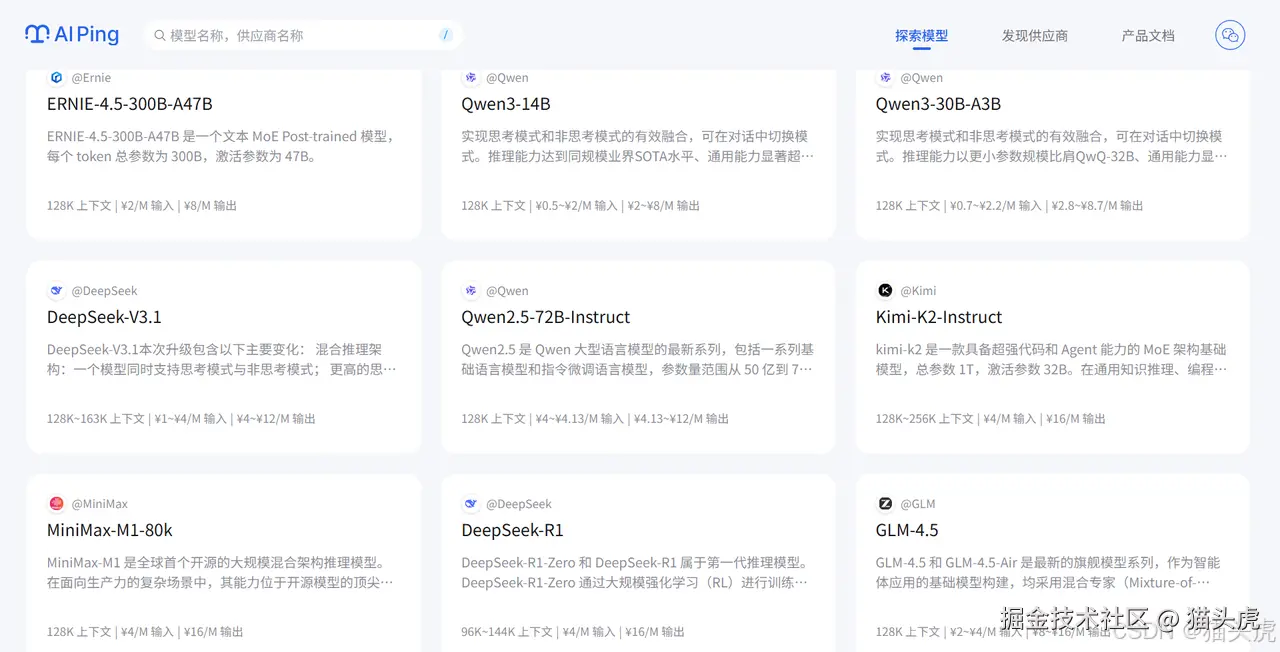The image size is (1280, 652).
Task: Open the Kimi-K2-Instruct model title
Action: pos(939,317)
